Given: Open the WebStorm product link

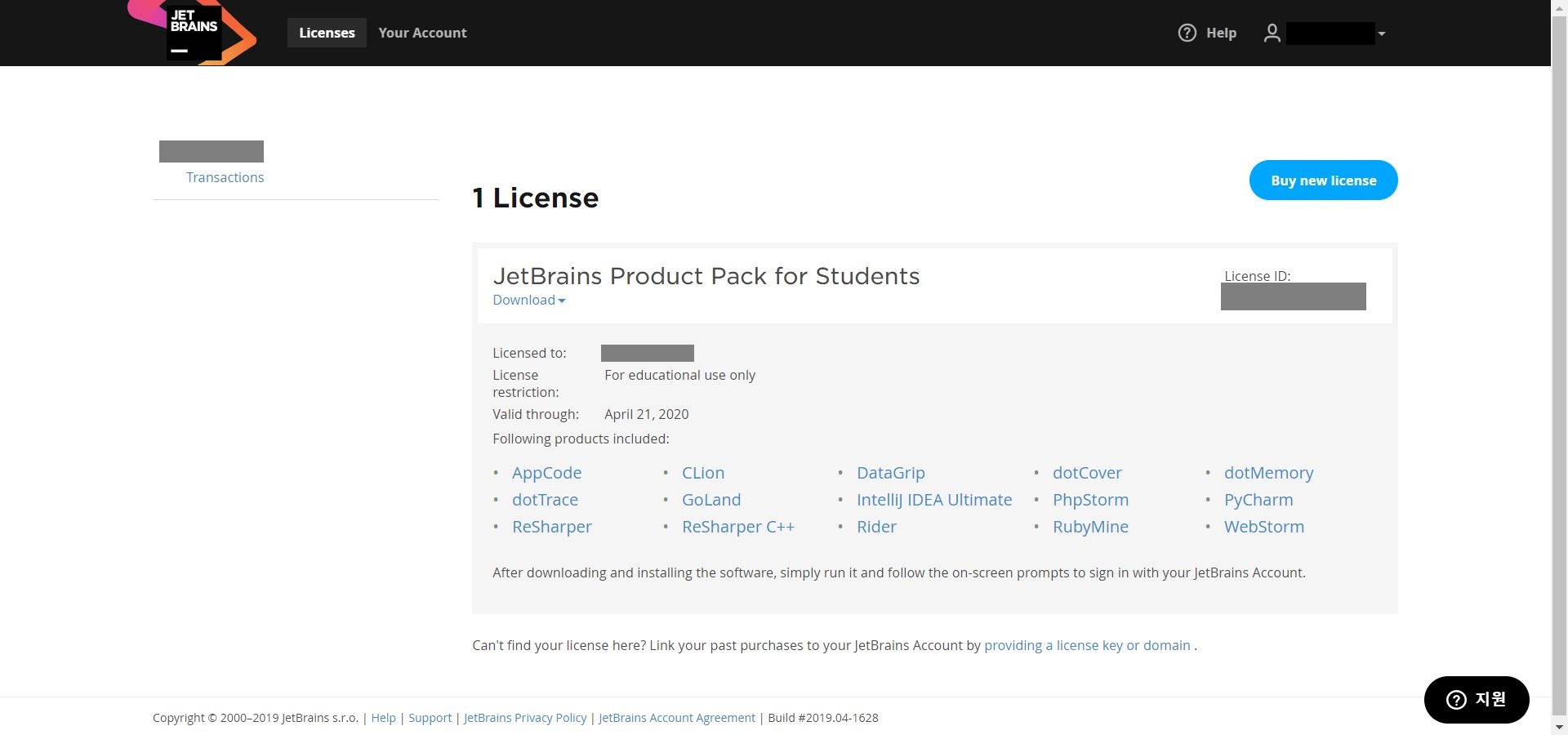Looking at the screenshot, I should pyautogui.click(x=1264, y=527).
